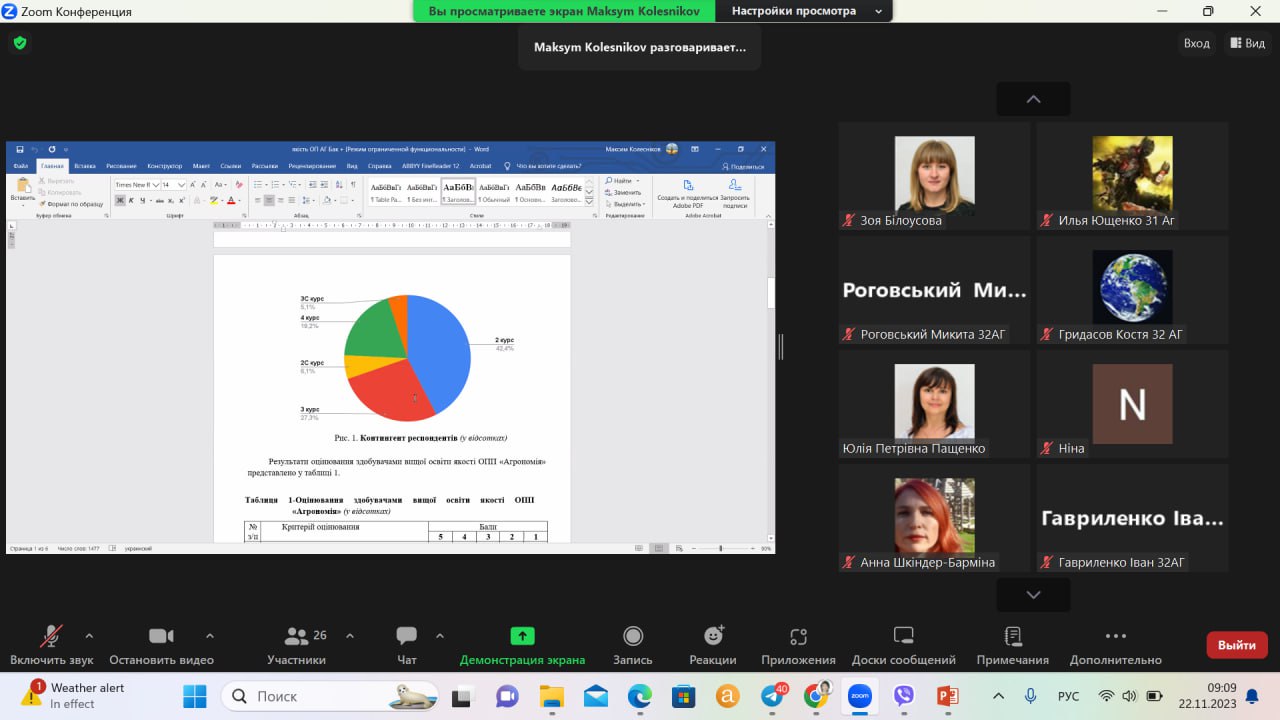Open Приложения apps panel
The height and width of the screenshot is (720, 1280).
click(x=797, y=644)
